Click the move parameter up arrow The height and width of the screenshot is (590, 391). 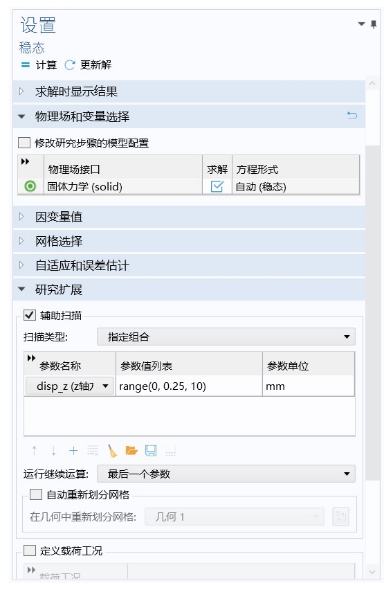35,450
